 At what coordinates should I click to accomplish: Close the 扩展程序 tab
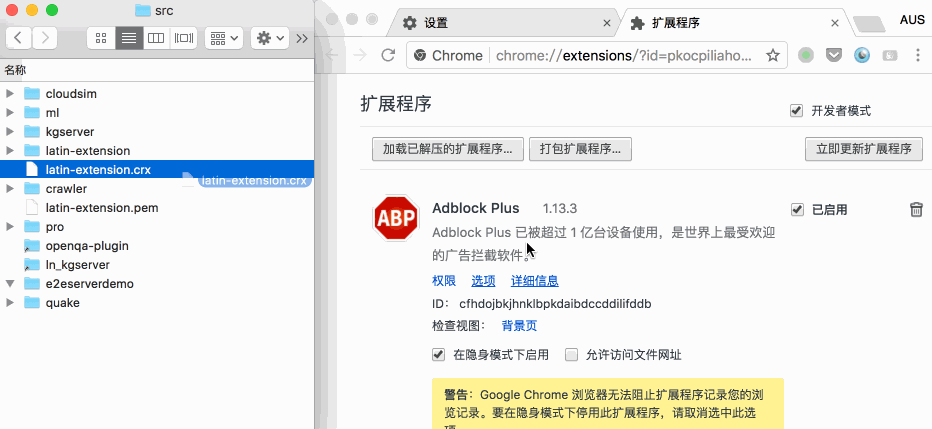(835, 23)
